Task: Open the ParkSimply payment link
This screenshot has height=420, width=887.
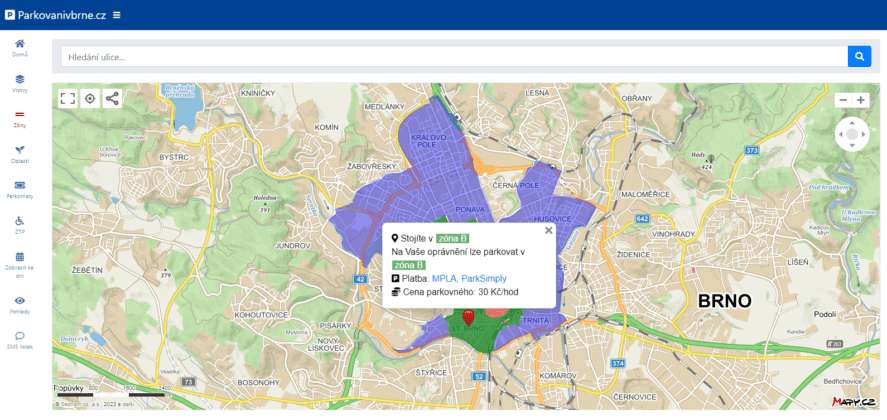Action: point(484,278)
